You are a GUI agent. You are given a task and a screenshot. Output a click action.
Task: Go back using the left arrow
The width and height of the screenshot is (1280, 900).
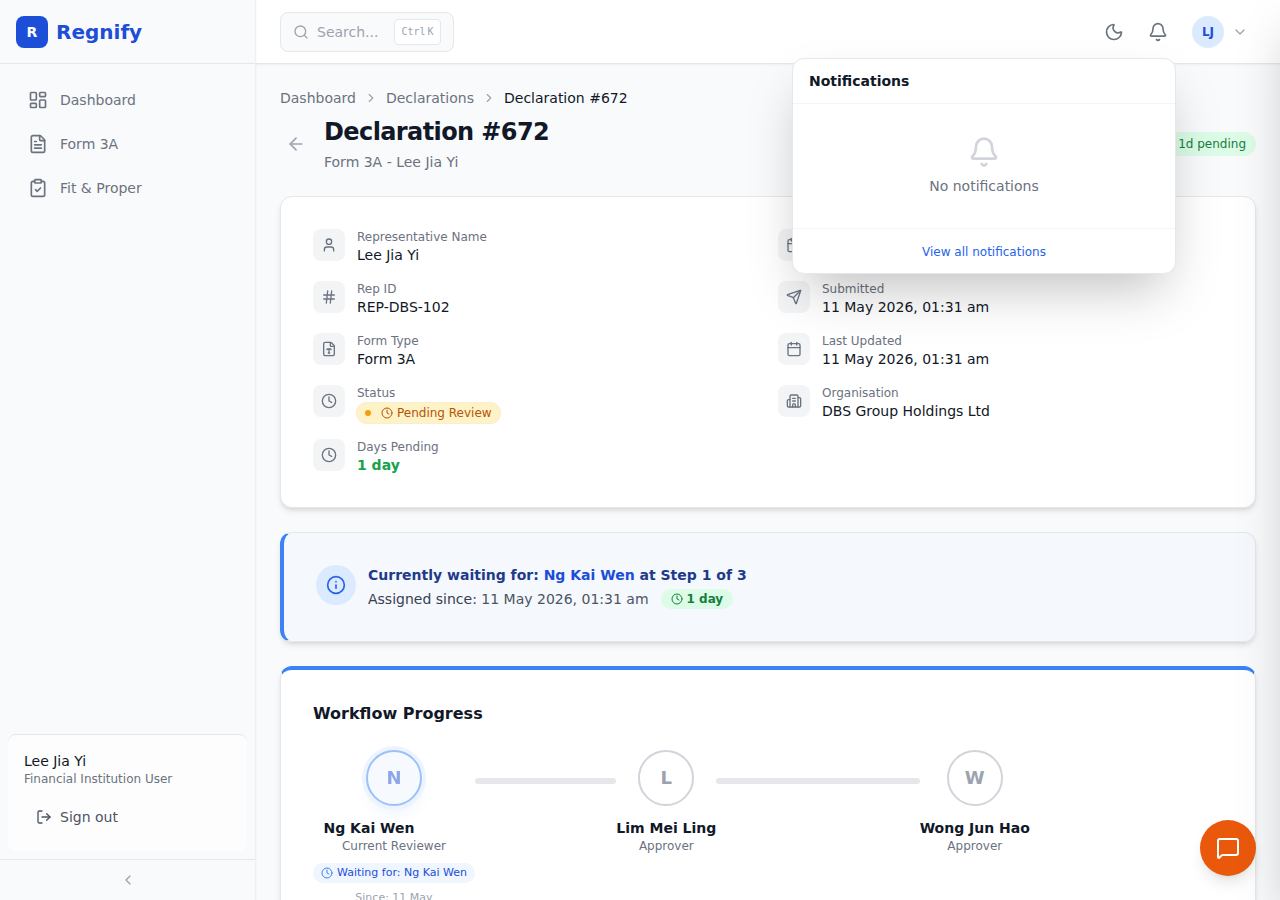click(x=296, y=144)
